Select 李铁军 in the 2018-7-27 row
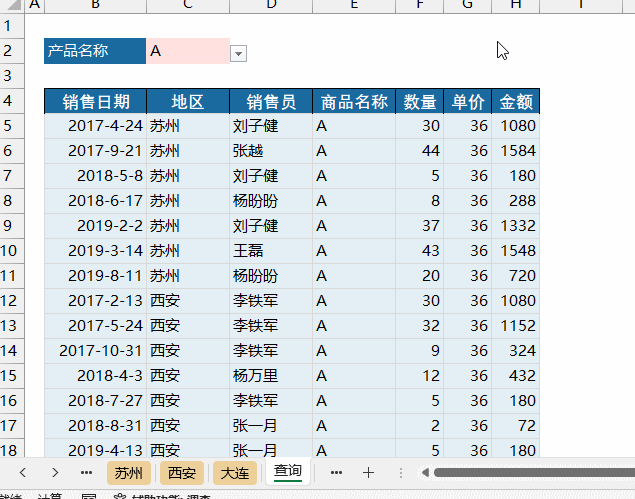Screen dimensions: 635x499 coord(271,401)
